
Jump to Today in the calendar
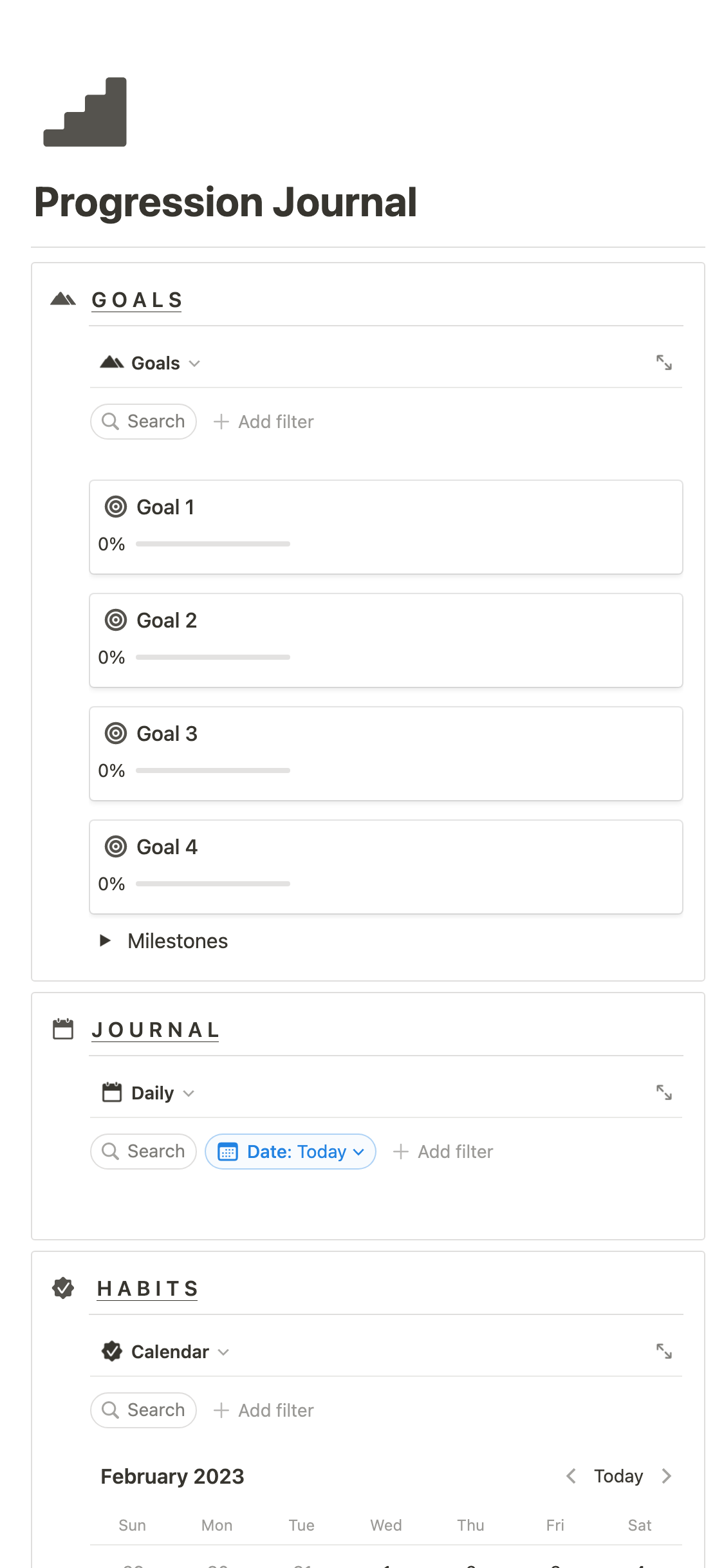[x=618, y=1476]
